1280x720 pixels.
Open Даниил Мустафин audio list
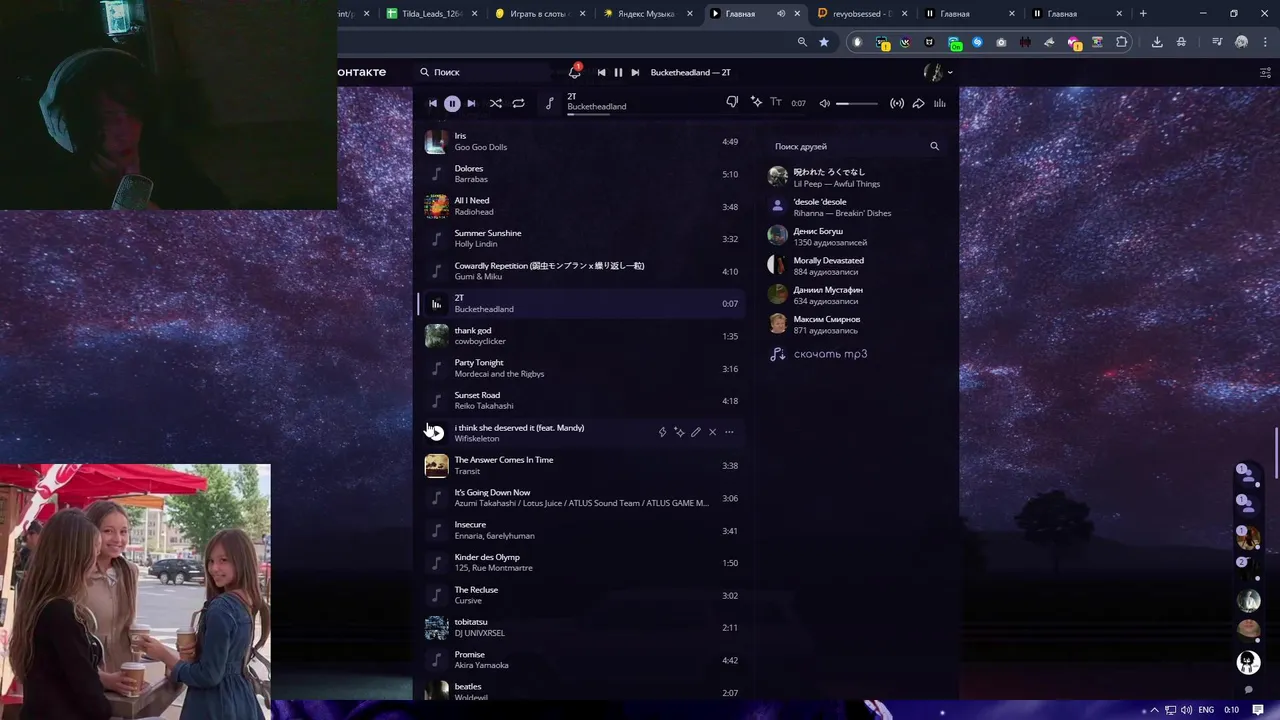[855, 295]
